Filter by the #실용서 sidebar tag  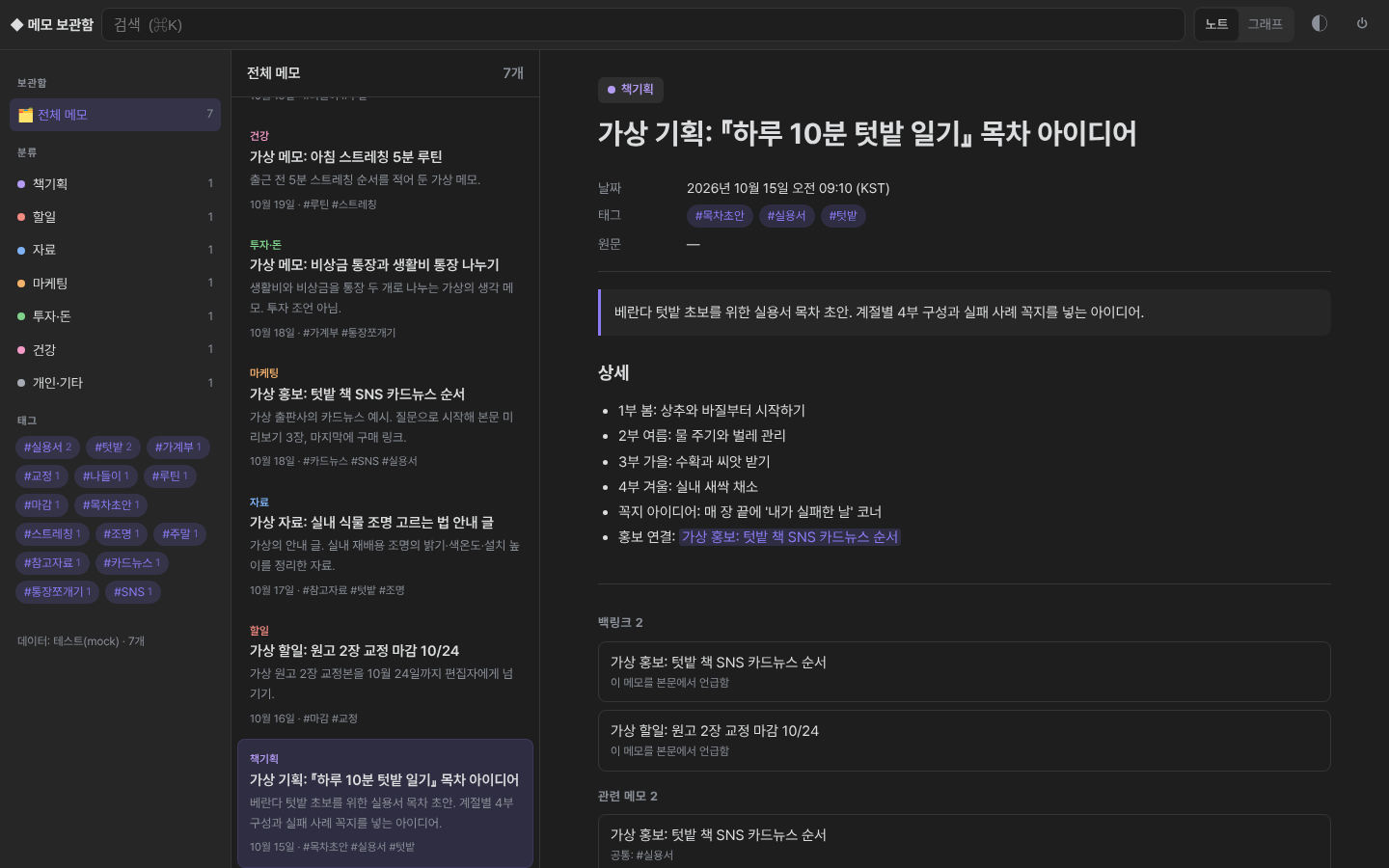tap(48, 448)
